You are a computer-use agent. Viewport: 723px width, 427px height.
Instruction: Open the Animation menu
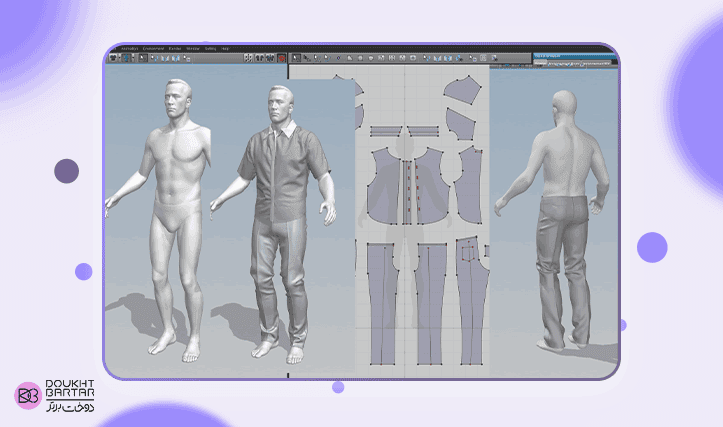point(129,48)
